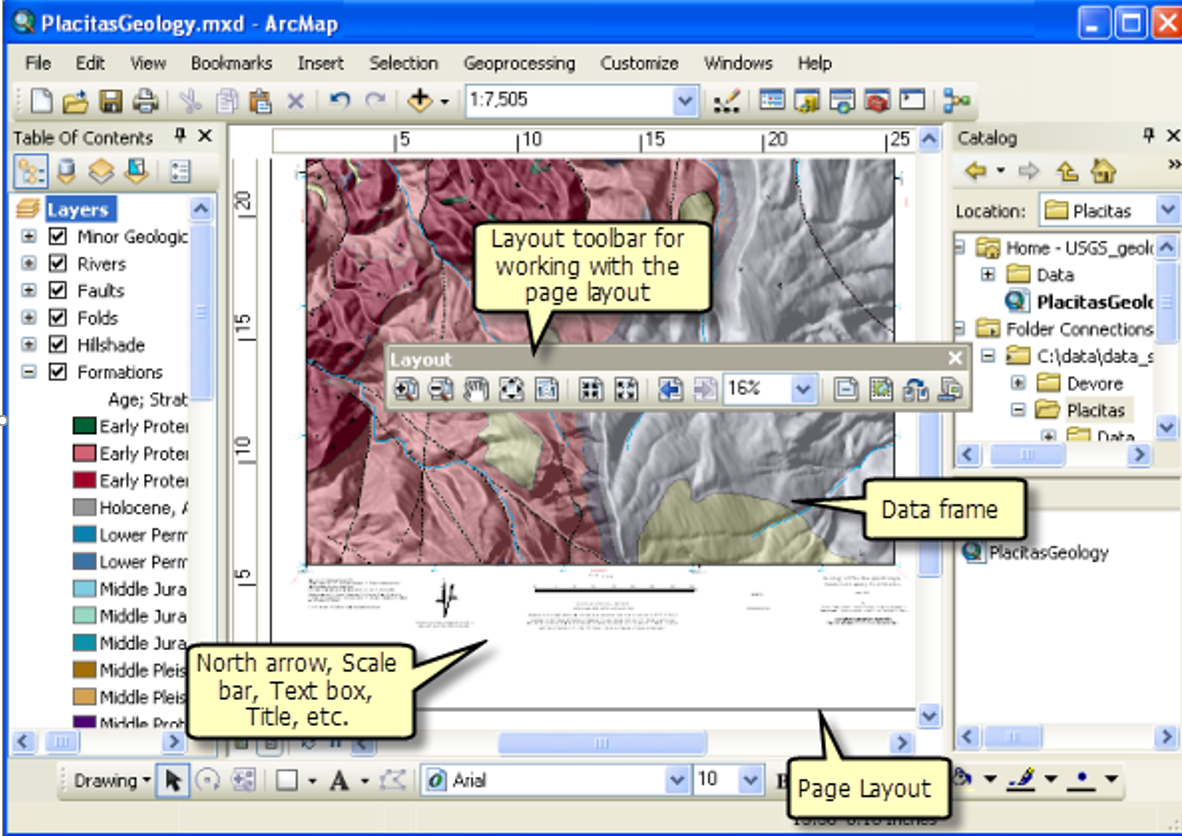Open the Python window icon
This screenshot has height=836, width=1182.
(912, 100)
